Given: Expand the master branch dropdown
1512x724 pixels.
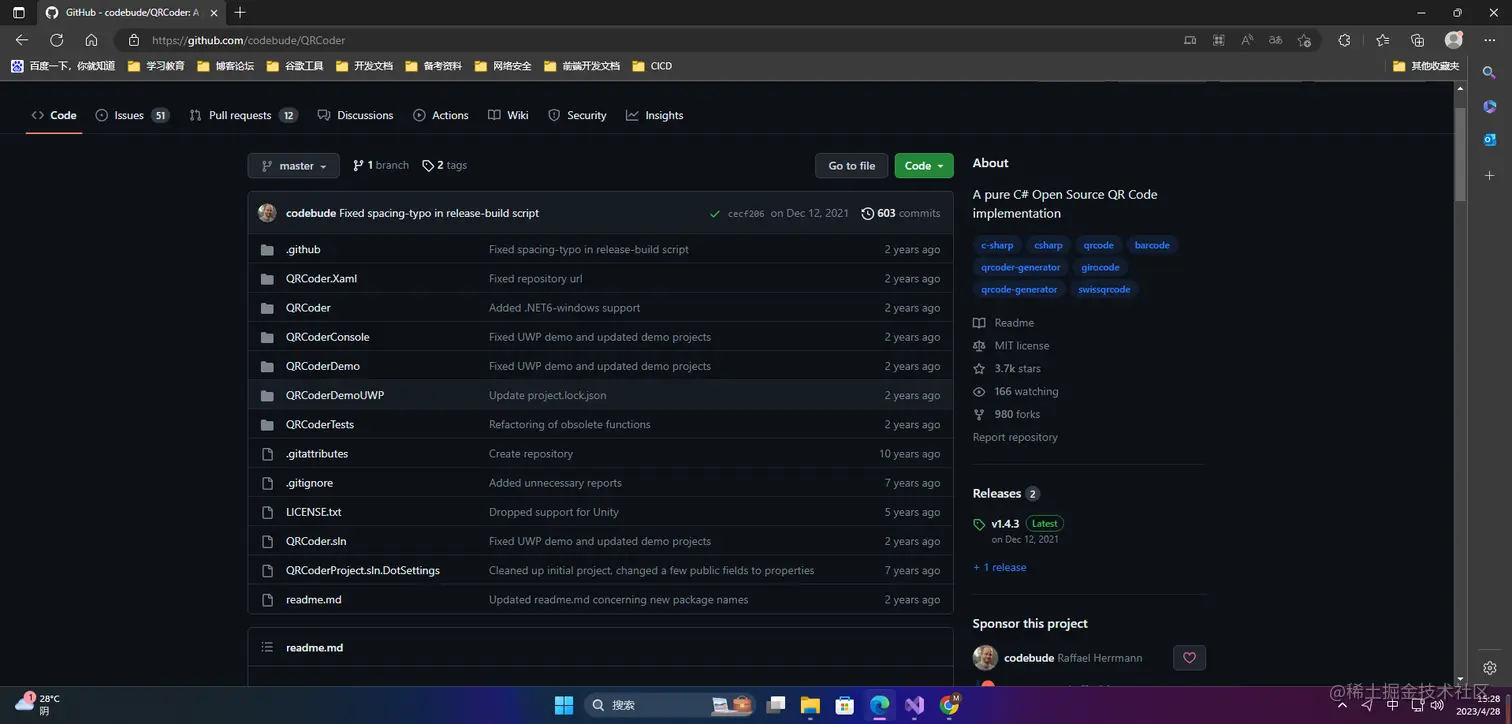Looking at the screenshot, I should [293, 166].
